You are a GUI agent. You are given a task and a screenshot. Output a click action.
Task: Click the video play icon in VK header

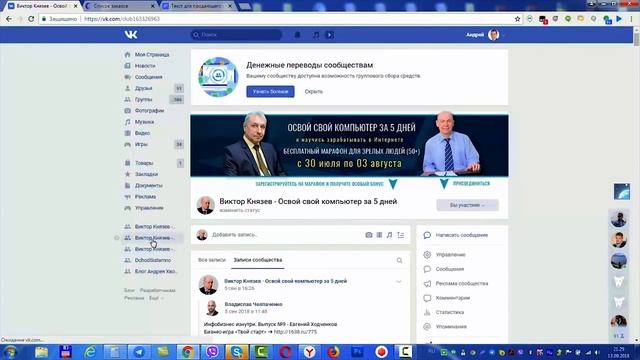click(x=329, y=35)
